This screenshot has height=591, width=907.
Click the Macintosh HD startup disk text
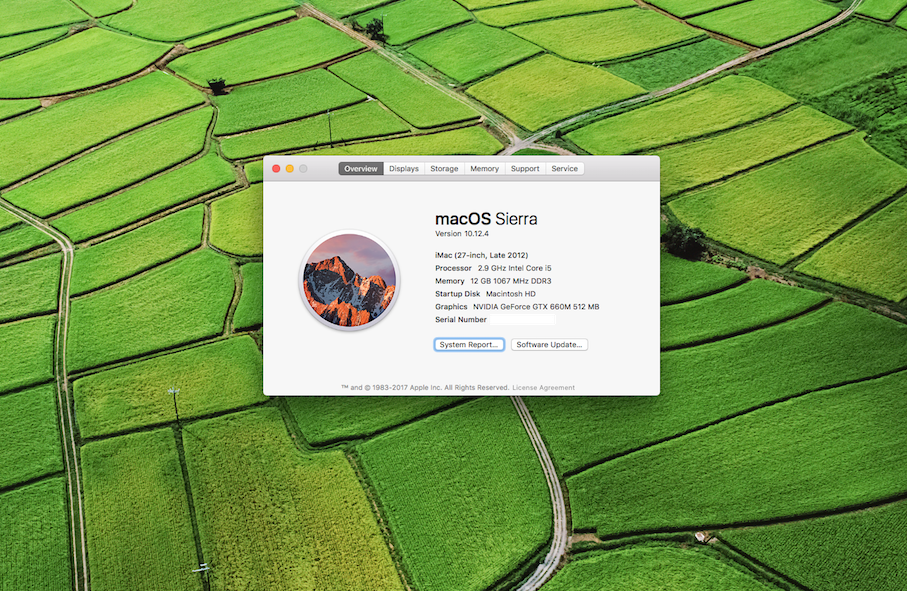[511, 294]
